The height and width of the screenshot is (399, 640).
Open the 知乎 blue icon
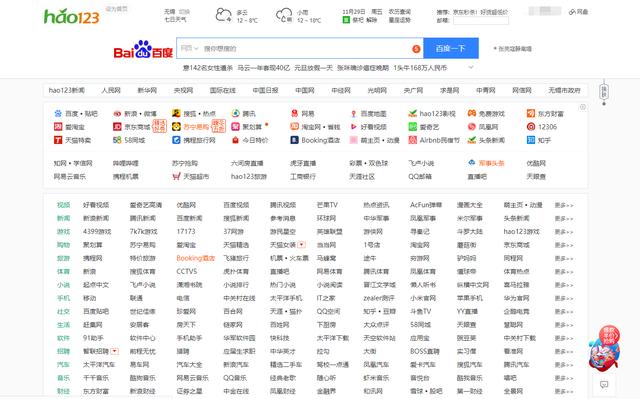531,140
